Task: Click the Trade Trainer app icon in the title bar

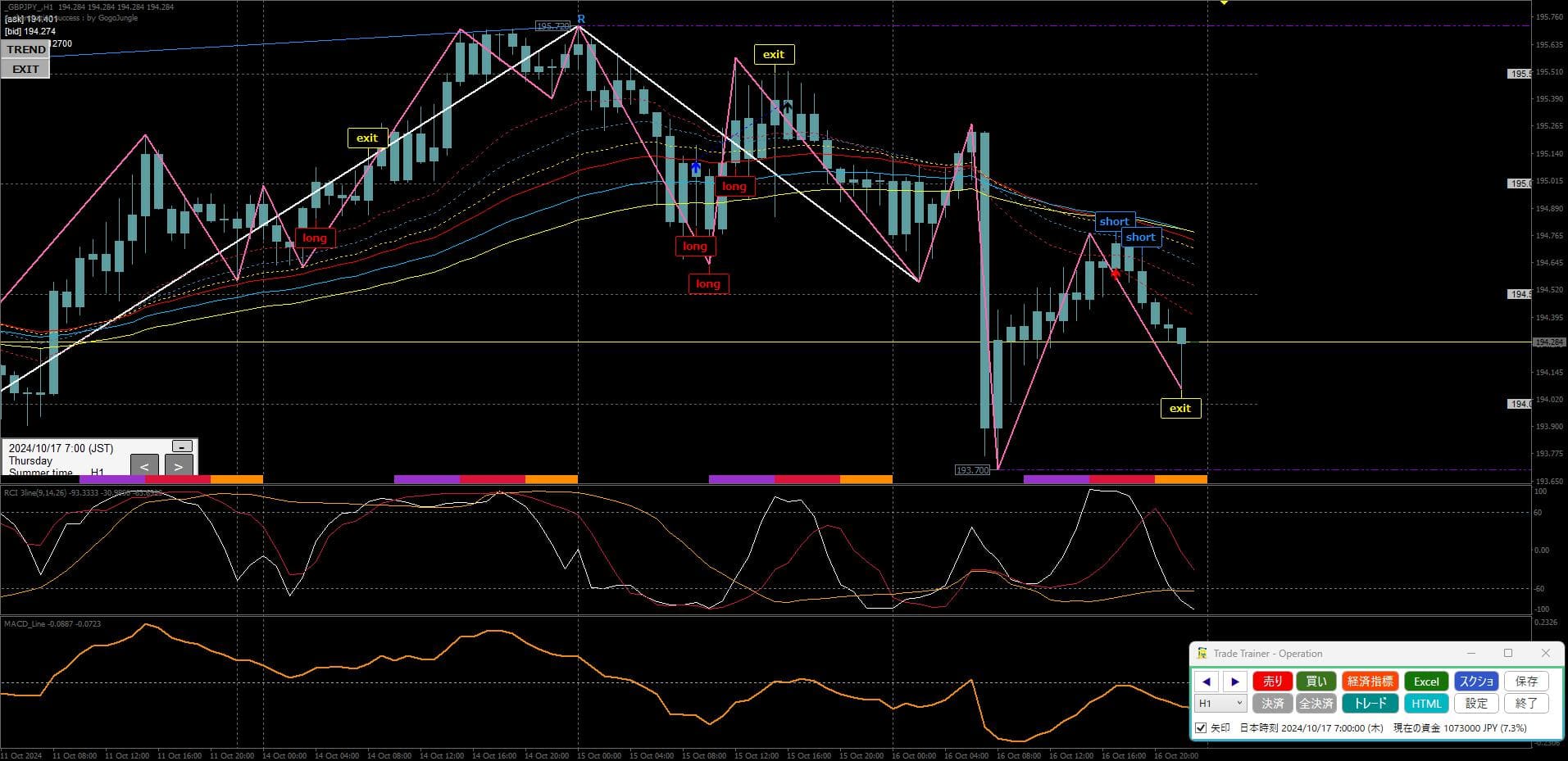Action: (1202, 654)
